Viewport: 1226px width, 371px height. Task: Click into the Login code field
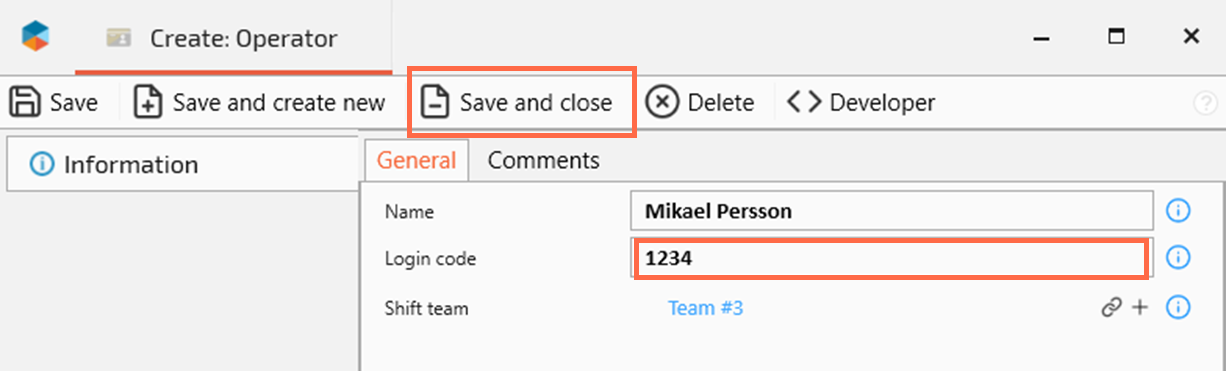point(892,258)
